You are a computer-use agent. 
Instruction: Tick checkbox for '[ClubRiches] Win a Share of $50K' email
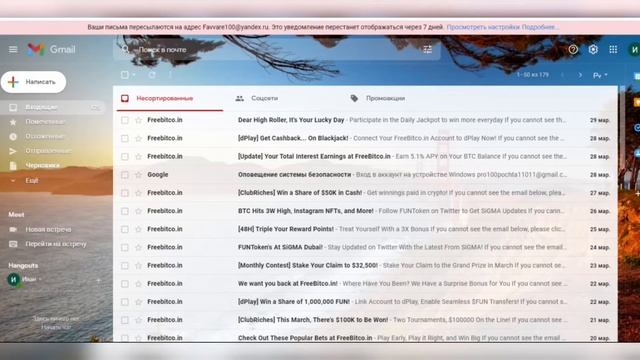125,193
